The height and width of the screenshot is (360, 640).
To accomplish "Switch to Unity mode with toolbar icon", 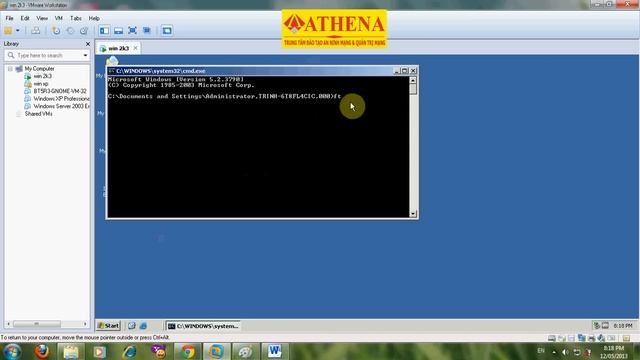I will pyautogui.click(x=147, y=31).
